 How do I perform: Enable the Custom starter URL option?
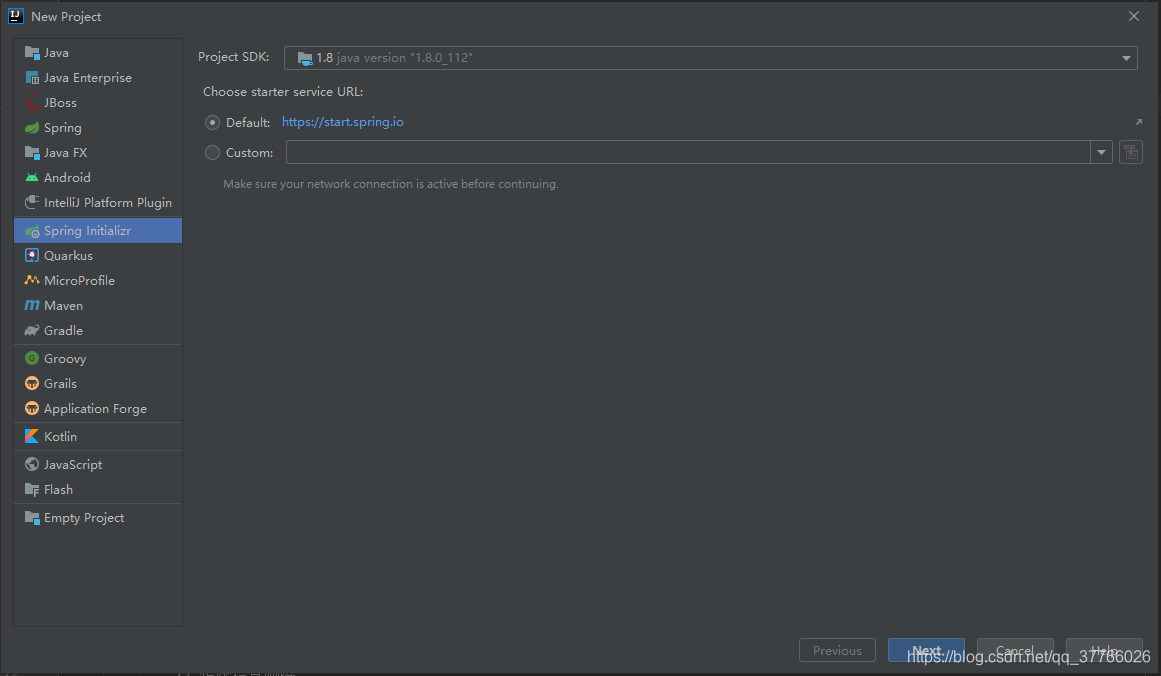[212, 152]
